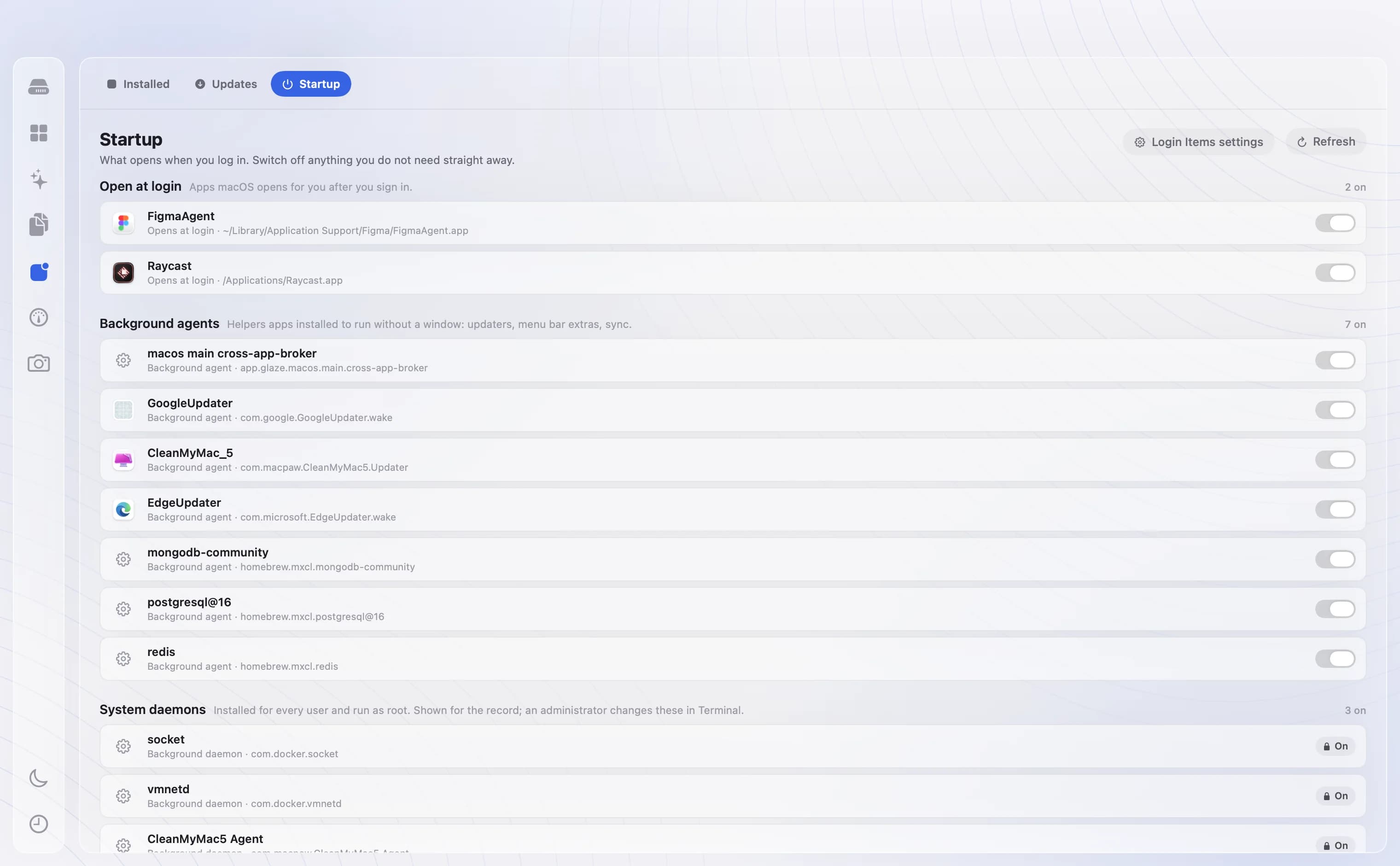
Task: Click the '3 on' count label
Action: [x=1355, y=710]
